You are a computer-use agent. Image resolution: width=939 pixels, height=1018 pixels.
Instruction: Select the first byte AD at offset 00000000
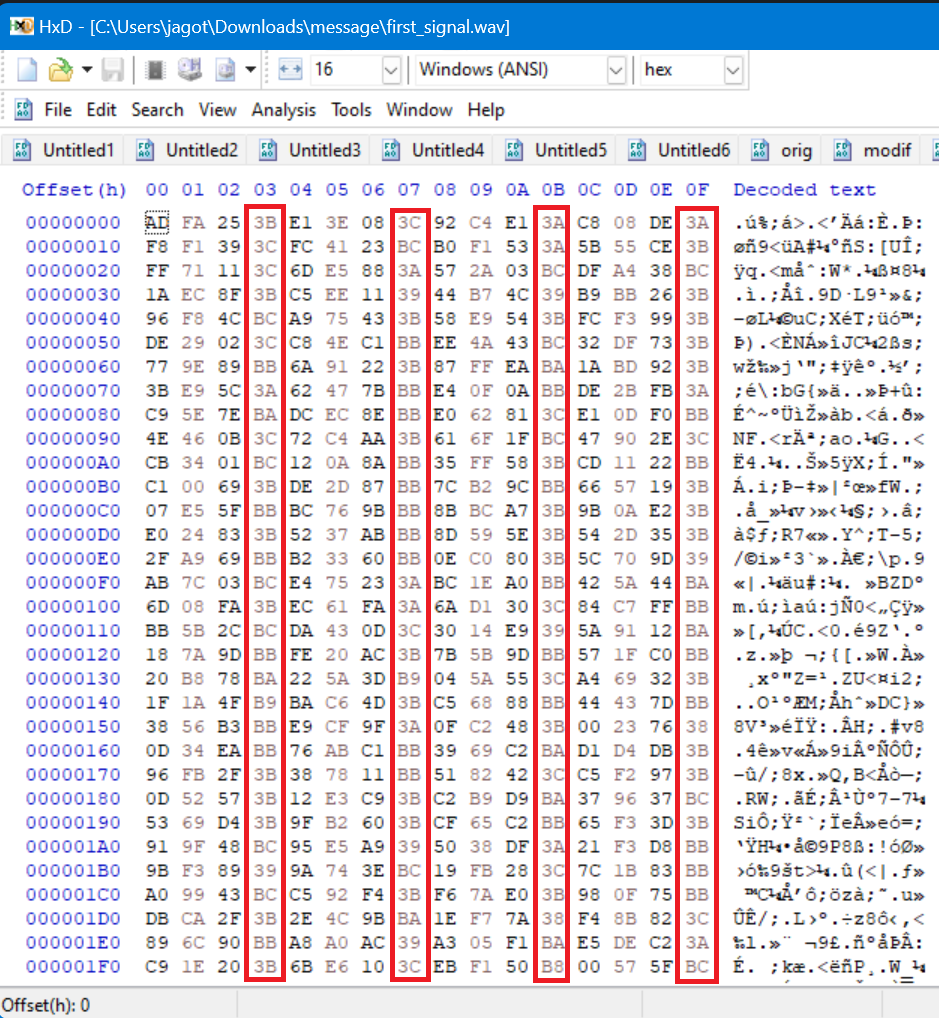pyautogui.click(x=157, y=222)
